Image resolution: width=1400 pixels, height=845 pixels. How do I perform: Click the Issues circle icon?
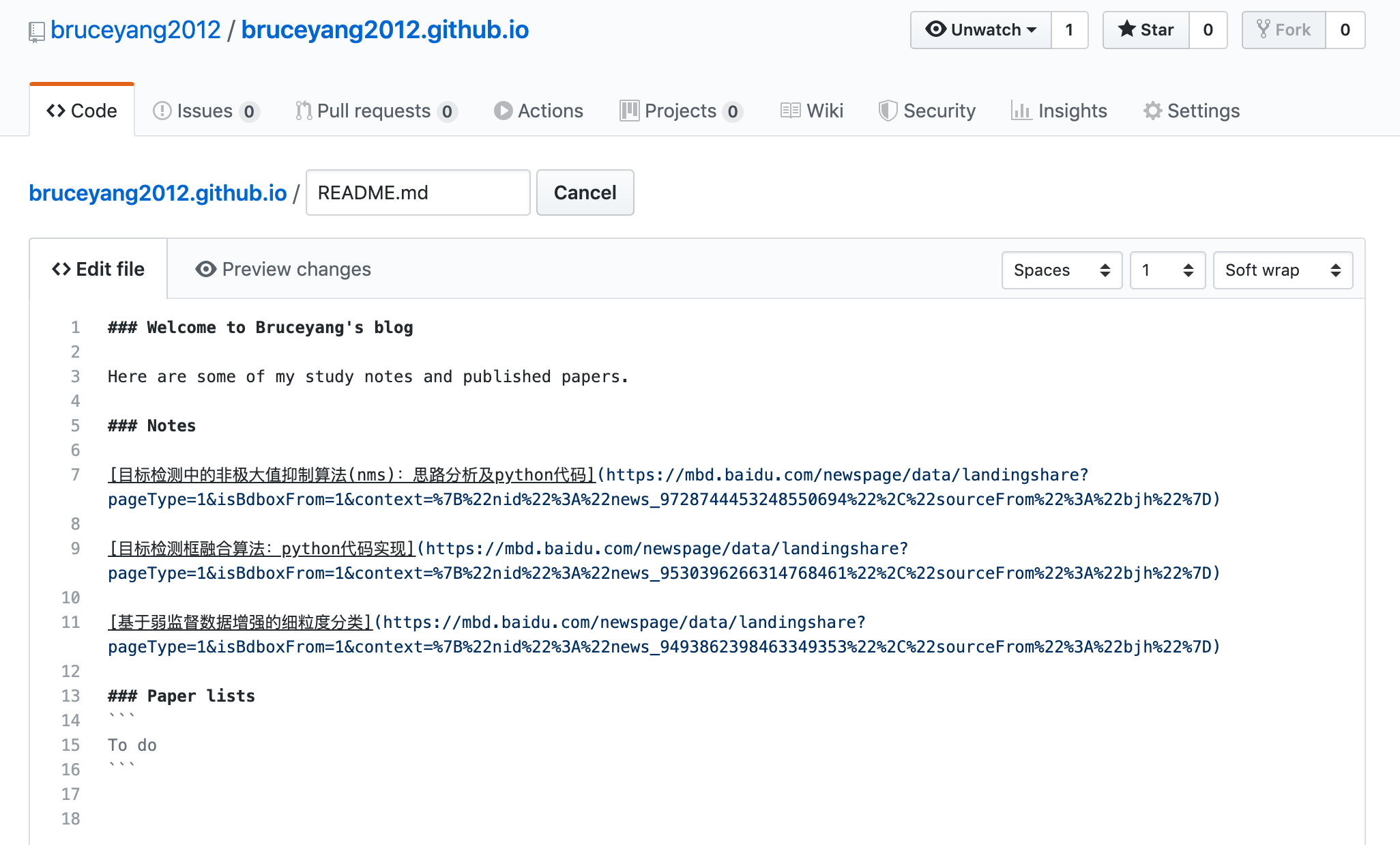pos(162,111)
